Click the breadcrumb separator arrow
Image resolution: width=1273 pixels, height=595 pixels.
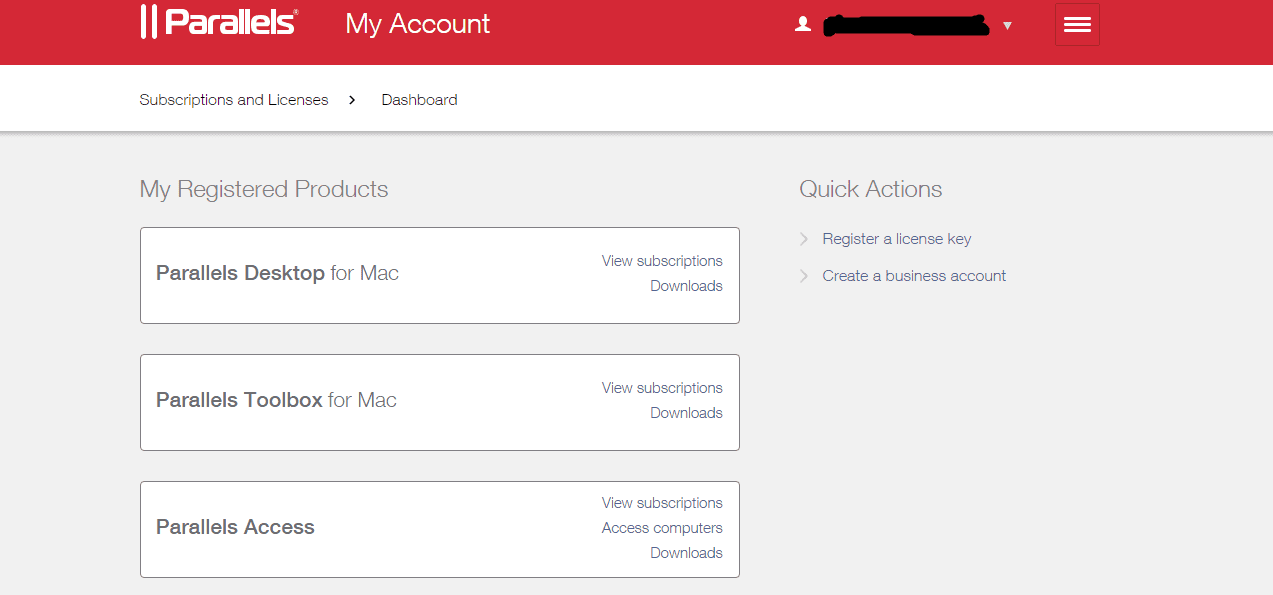352,100
